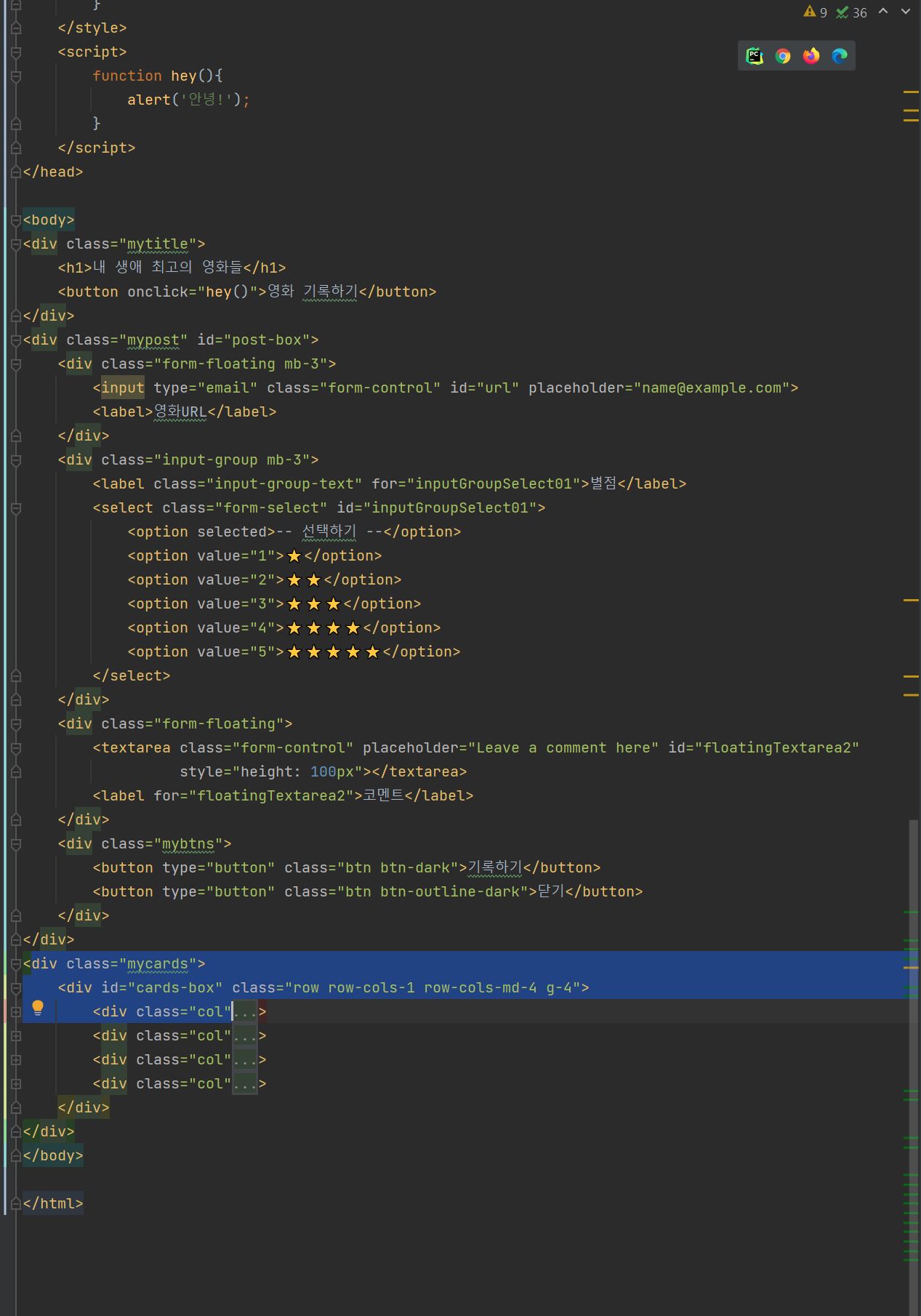Click the typo count indicator showing 36
The width and height of the screenshot is (921, 1316).
click(x=851, y=12)
